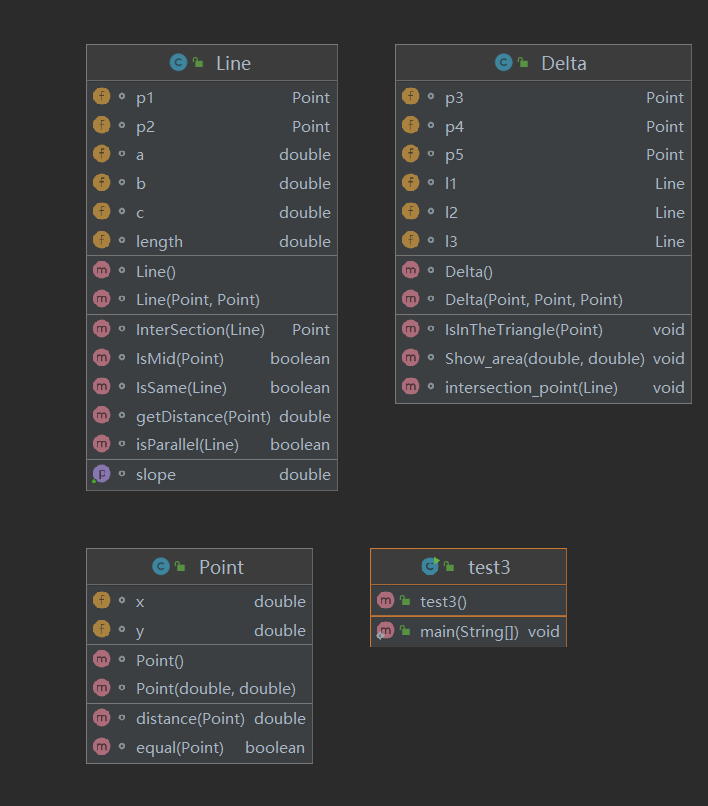Click the Delta class header

click(x=543, y=63)
